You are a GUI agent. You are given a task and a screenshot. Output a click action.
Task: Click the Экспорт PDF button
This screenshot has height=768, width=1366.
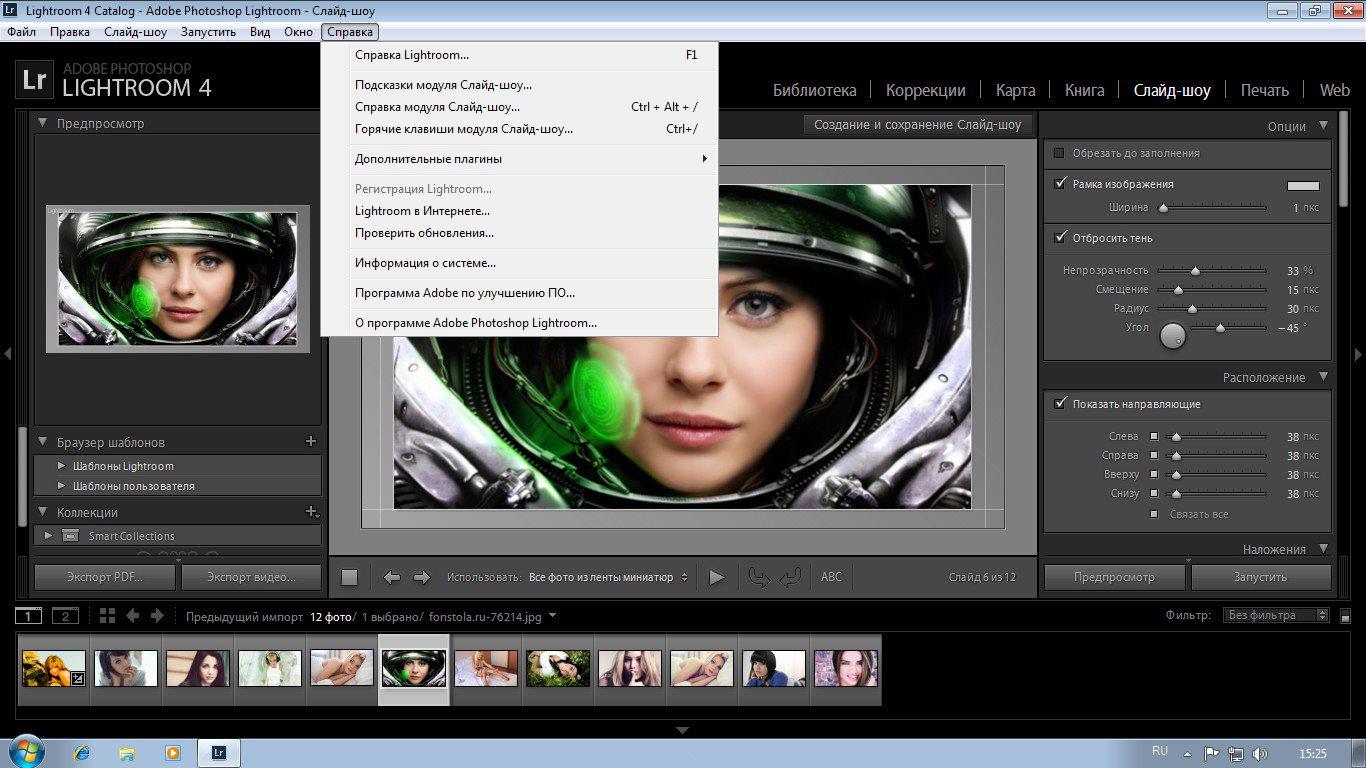[105, 577]
